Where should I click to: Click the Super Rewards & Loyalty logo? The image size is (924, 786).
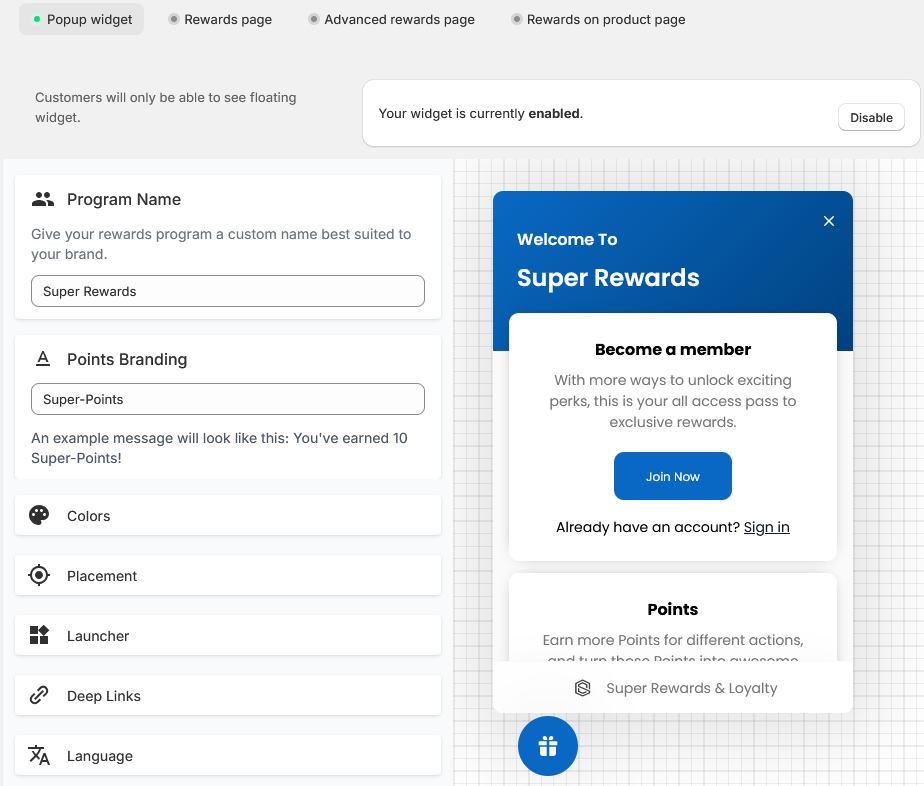point(583,688)
